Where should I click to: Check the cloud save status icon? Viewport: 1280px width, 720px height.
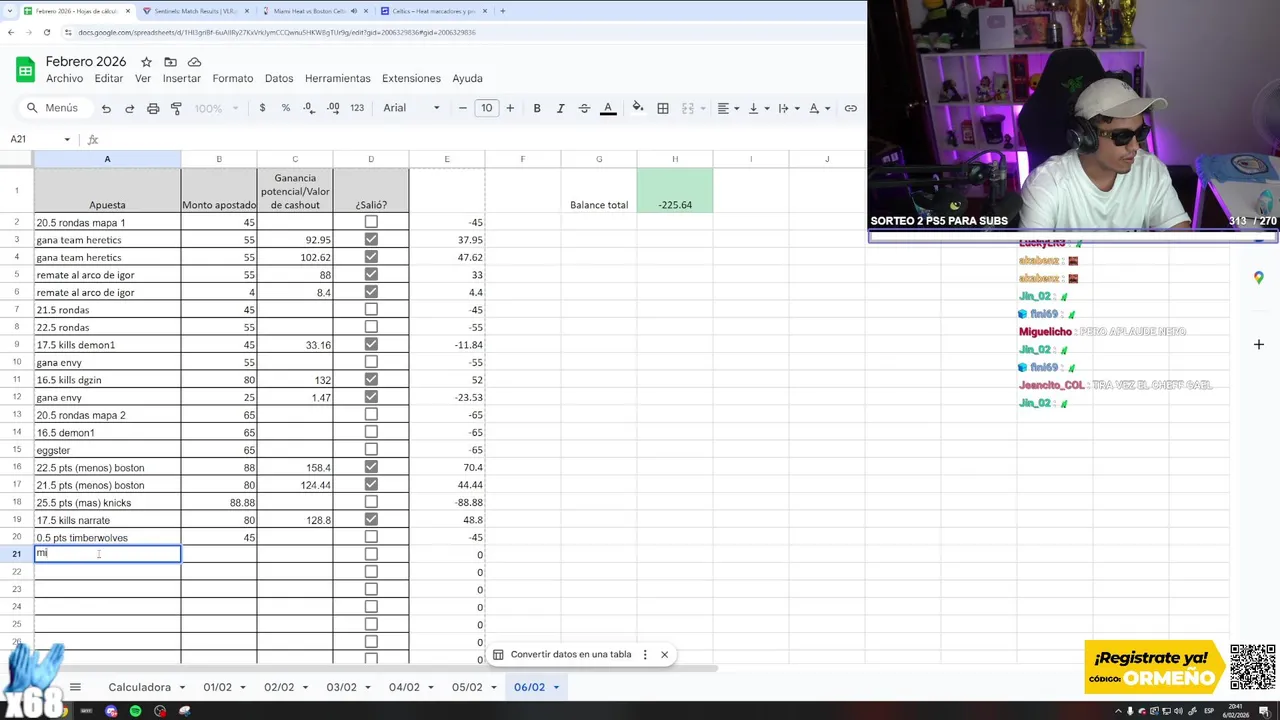(194, 62)
